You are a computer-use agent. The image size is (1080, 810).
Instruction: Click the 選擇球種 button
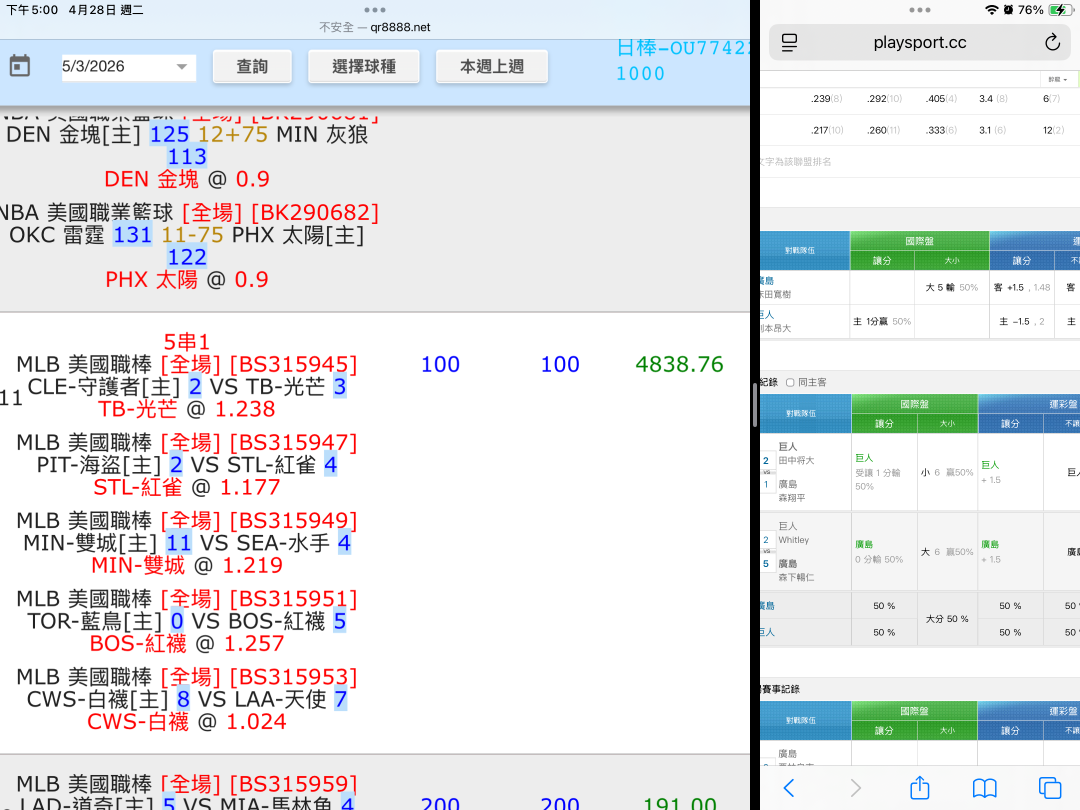364,67
